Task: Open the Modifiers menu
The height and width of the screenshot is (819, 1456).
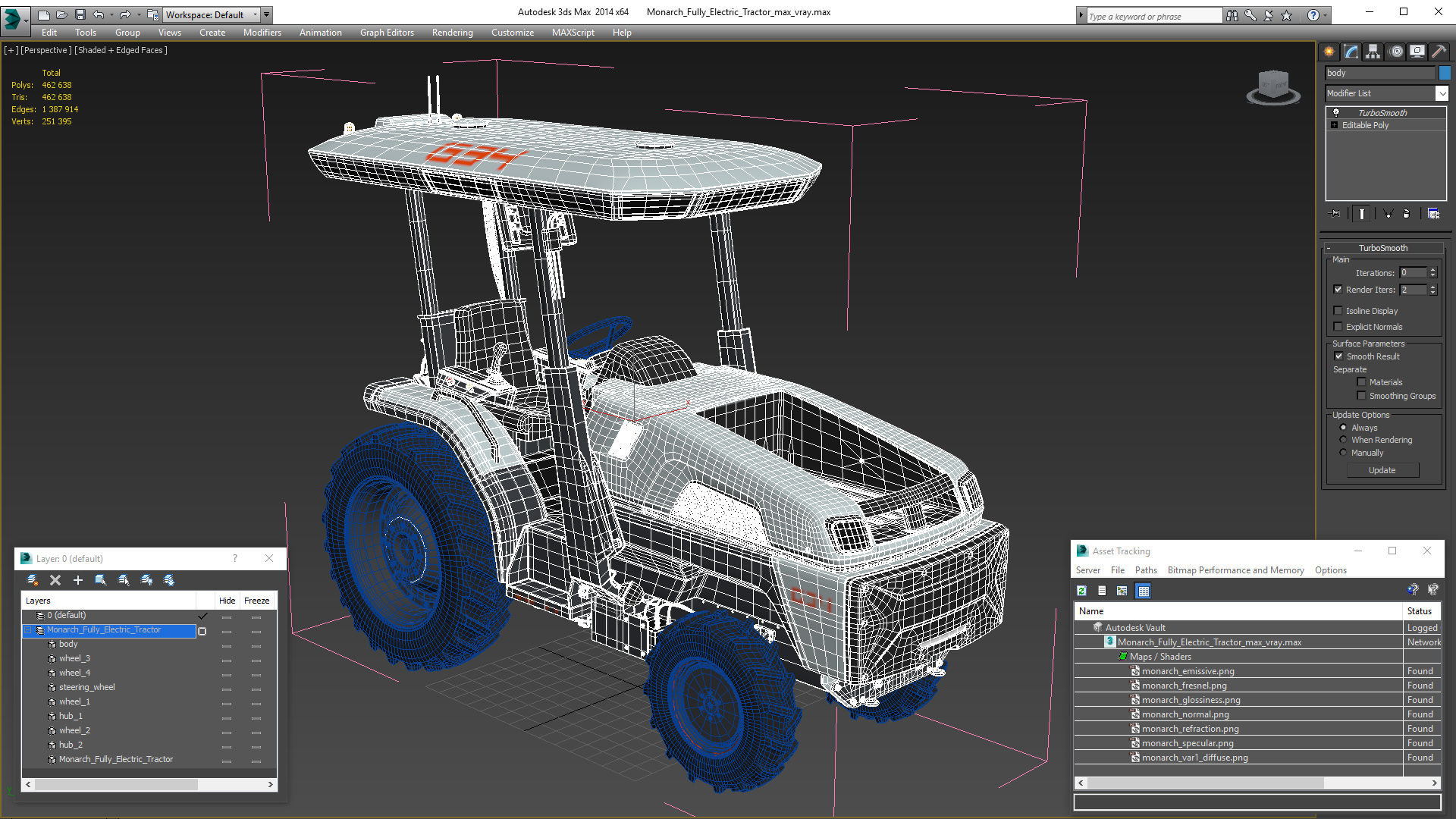Action: tap(262, 33)
